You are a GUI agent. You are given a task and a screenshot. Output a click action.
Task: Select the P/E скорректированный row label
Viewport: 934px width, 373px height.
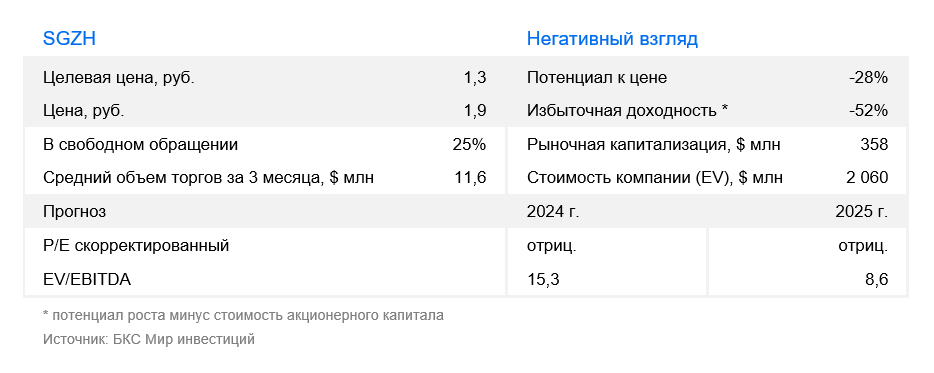point(136,245)
